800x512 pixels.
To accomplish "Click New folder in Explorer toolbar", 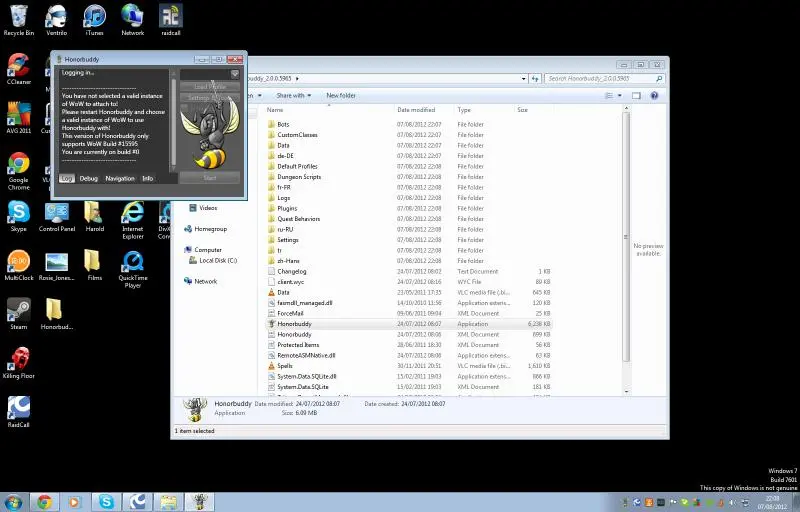I will click(341, 95).
